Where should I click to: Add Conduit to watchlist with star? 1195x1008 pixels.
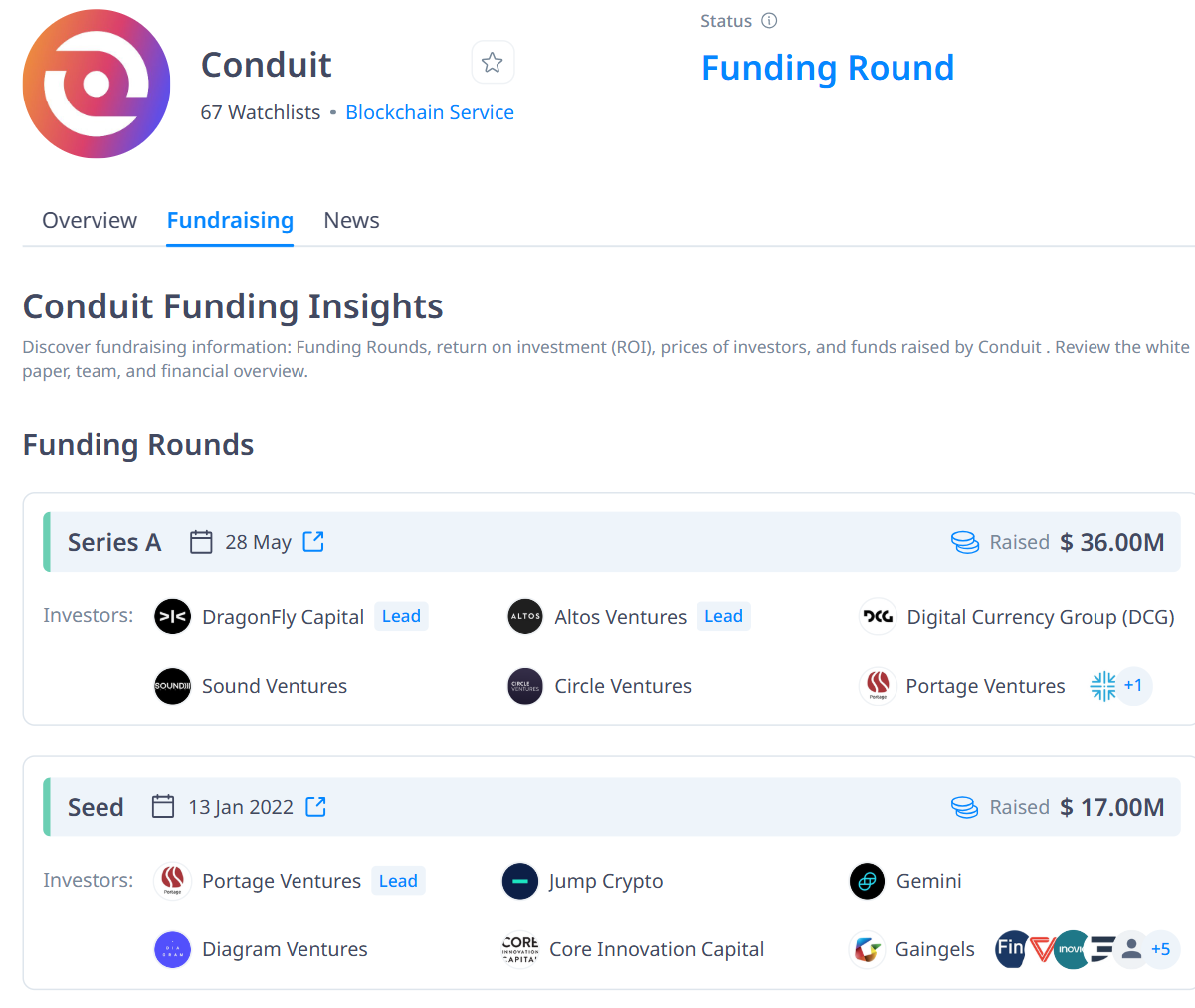(x=492, y=63)
